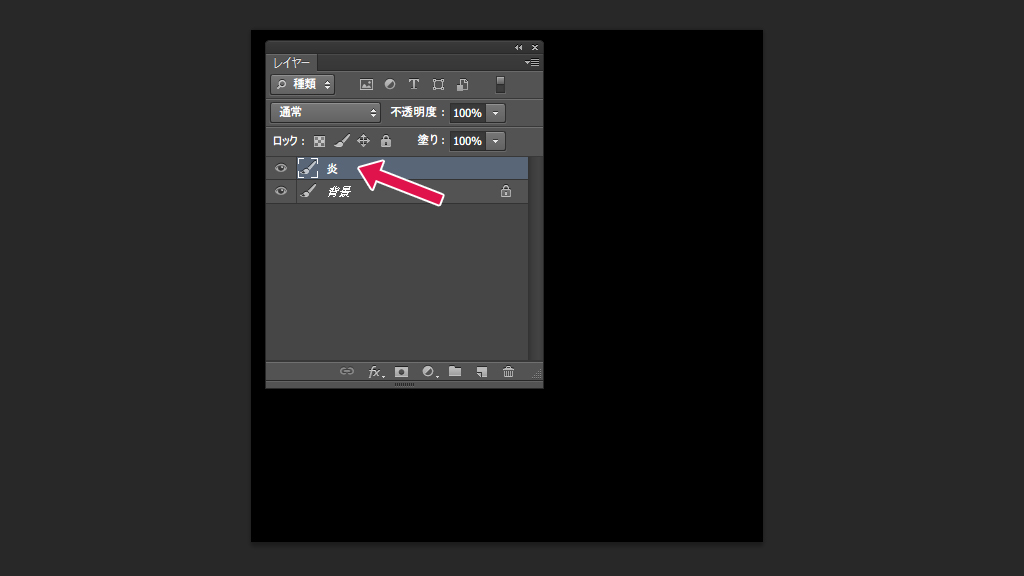1024x576 pixels.
Task: Click the lock all padlock icon
Action: (x=386, y=140)
